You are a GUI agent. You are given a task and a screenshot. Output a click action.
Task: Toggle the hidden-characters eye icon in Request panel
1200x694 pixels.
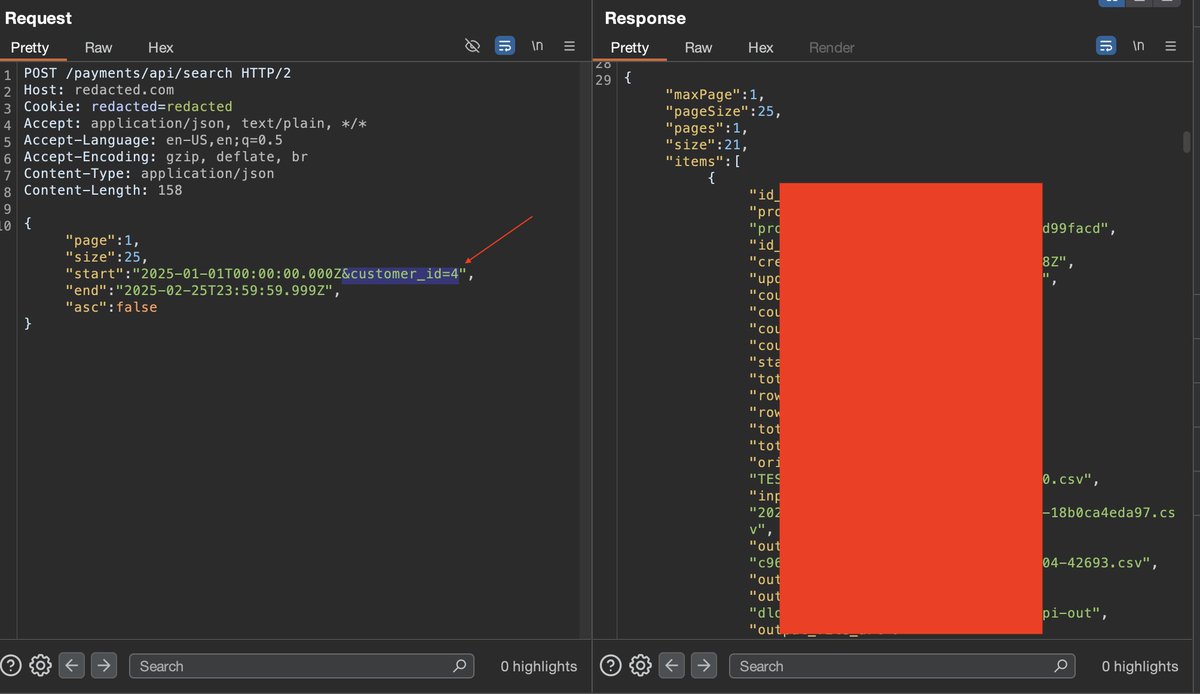[473, 46]
